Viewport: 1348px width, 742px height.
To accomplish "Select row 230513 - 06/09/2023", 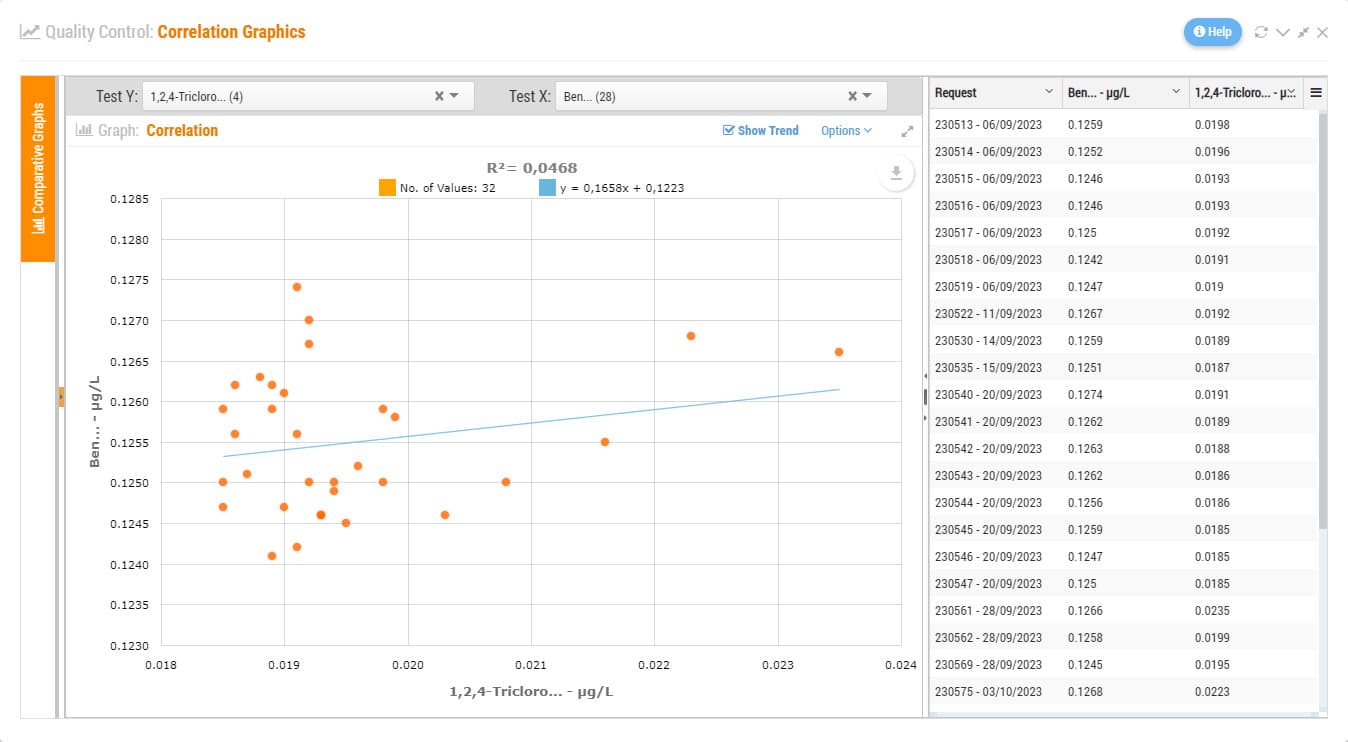I will coord(1123,125).
